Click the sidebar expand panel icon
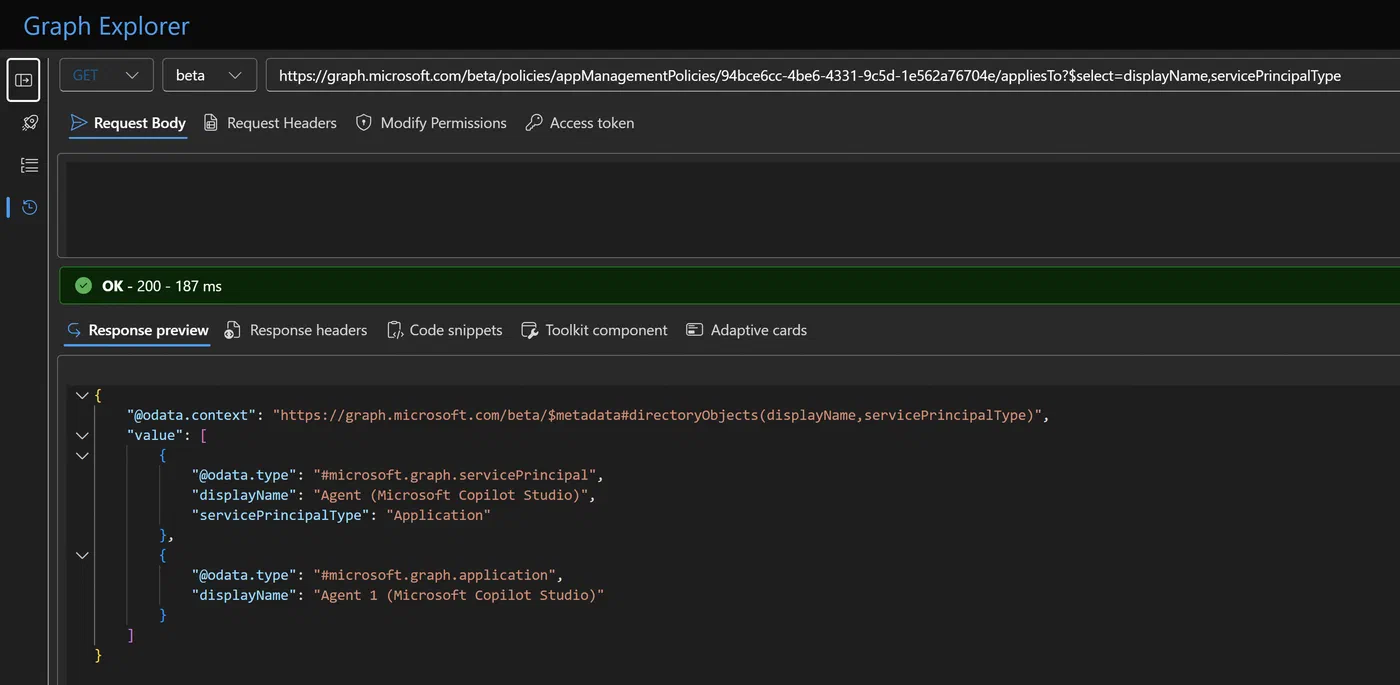Screen dimensions: 1400x685 pos(24,80)
